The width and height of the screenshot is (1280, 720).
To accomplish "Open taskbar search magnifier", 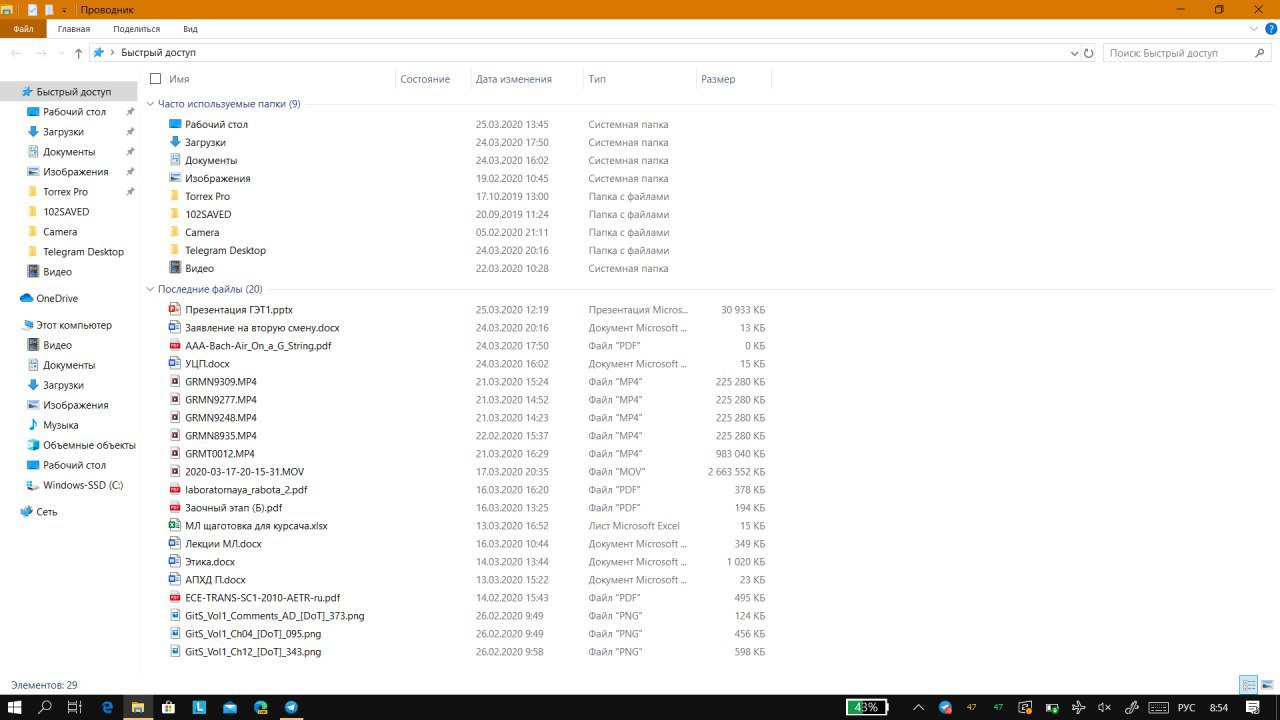I will click(x=45, y=707).
